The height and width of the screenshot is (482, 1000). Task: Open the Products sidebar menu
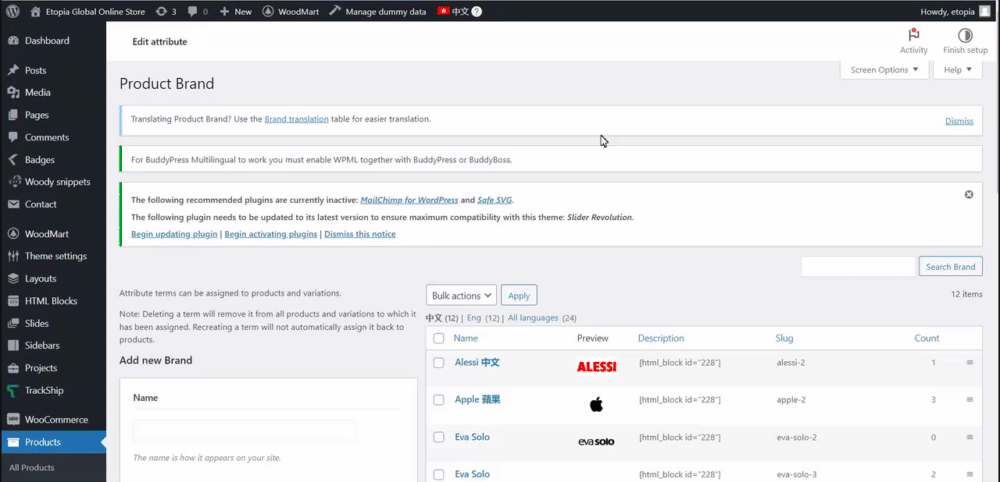pyautogui.click(x=53, y=442)
